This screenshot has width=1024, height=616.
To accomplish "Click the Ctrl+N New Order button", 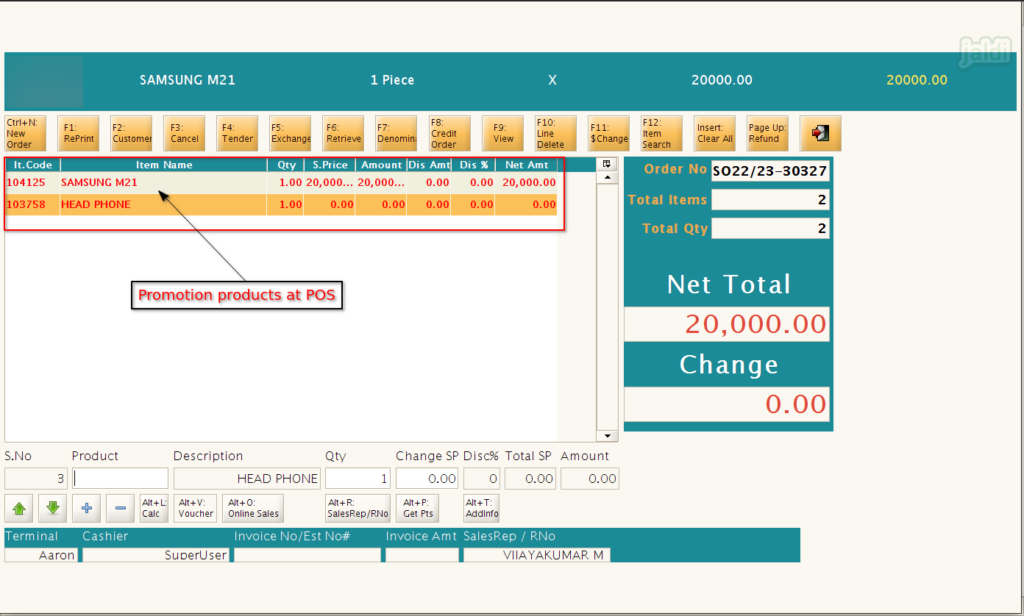I will [x=25, y=133].
